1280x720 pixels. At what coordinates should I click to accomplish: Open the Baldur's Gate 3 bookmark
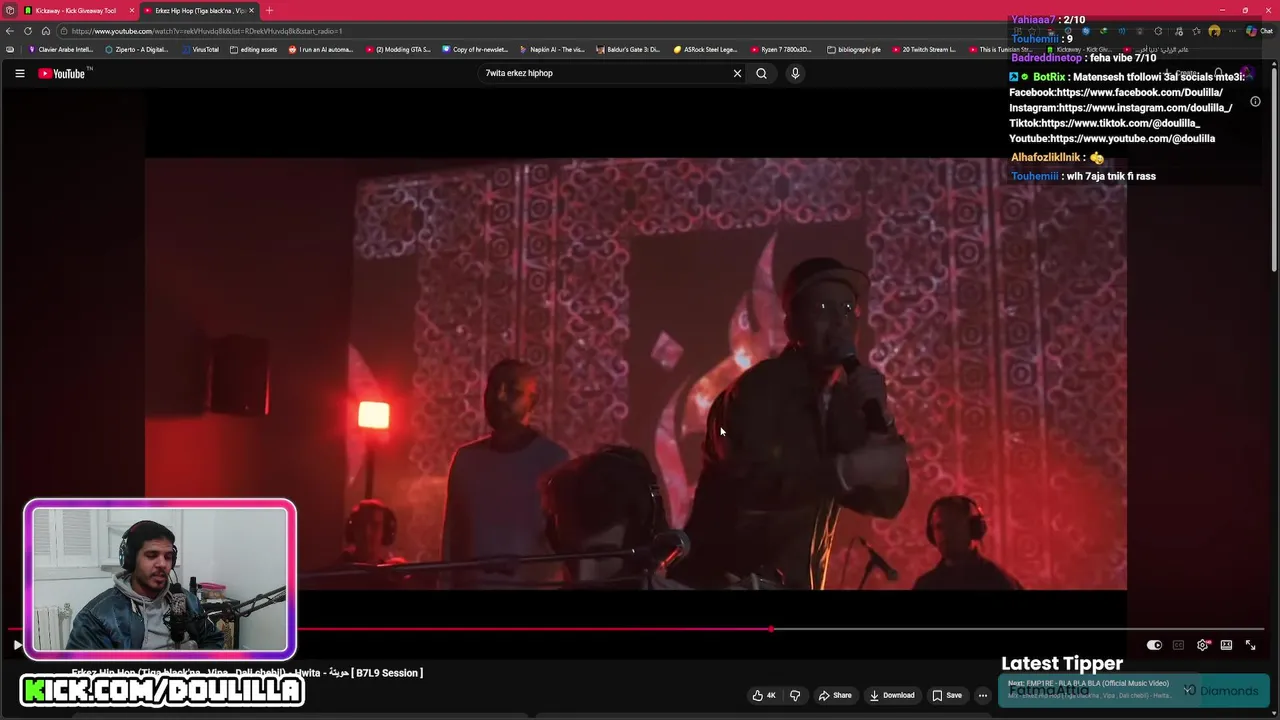pyautogui.click(x=628, y=49)
